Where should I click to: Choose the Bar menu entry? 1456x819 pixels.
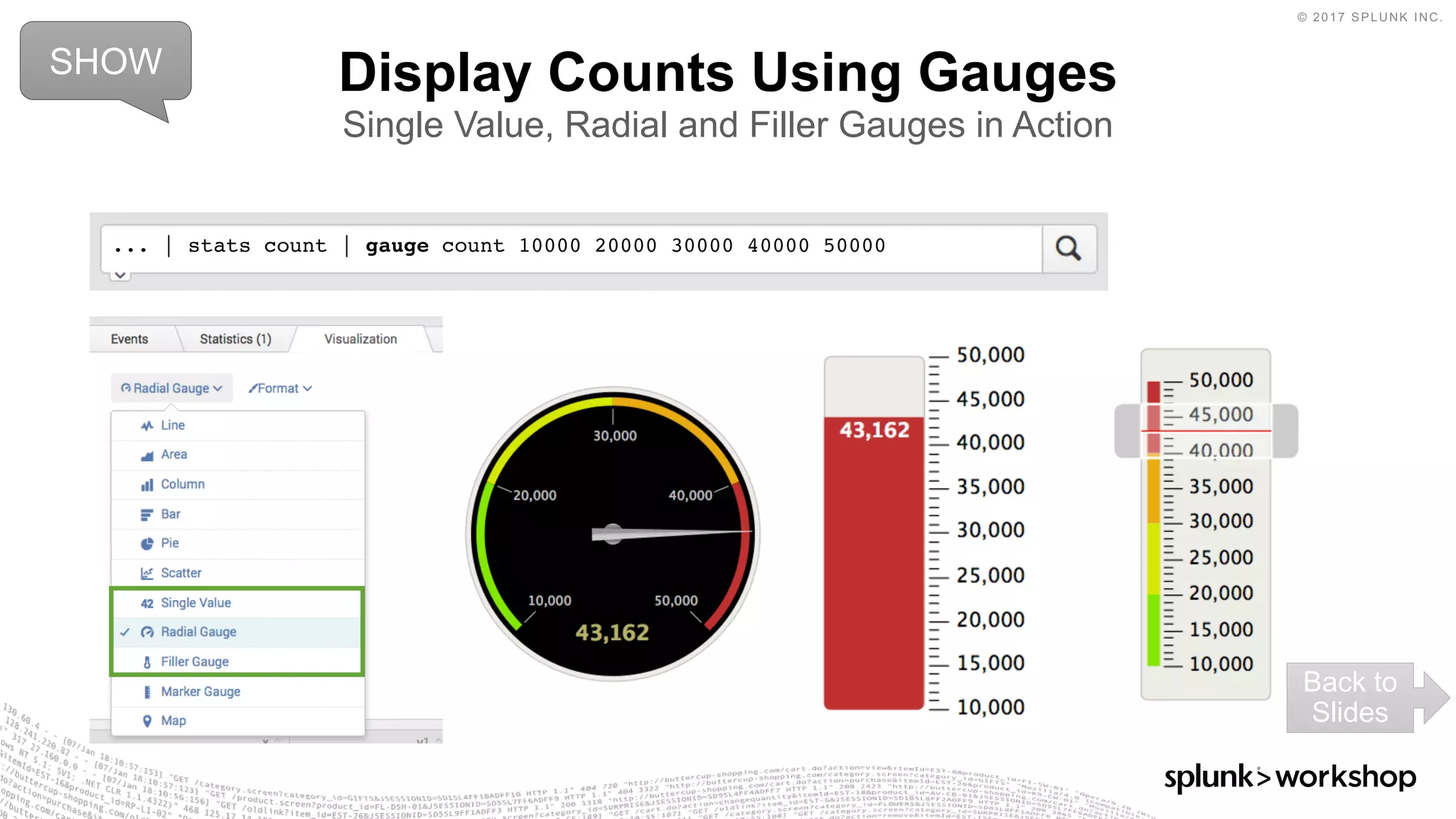click(x=238, y=514)
